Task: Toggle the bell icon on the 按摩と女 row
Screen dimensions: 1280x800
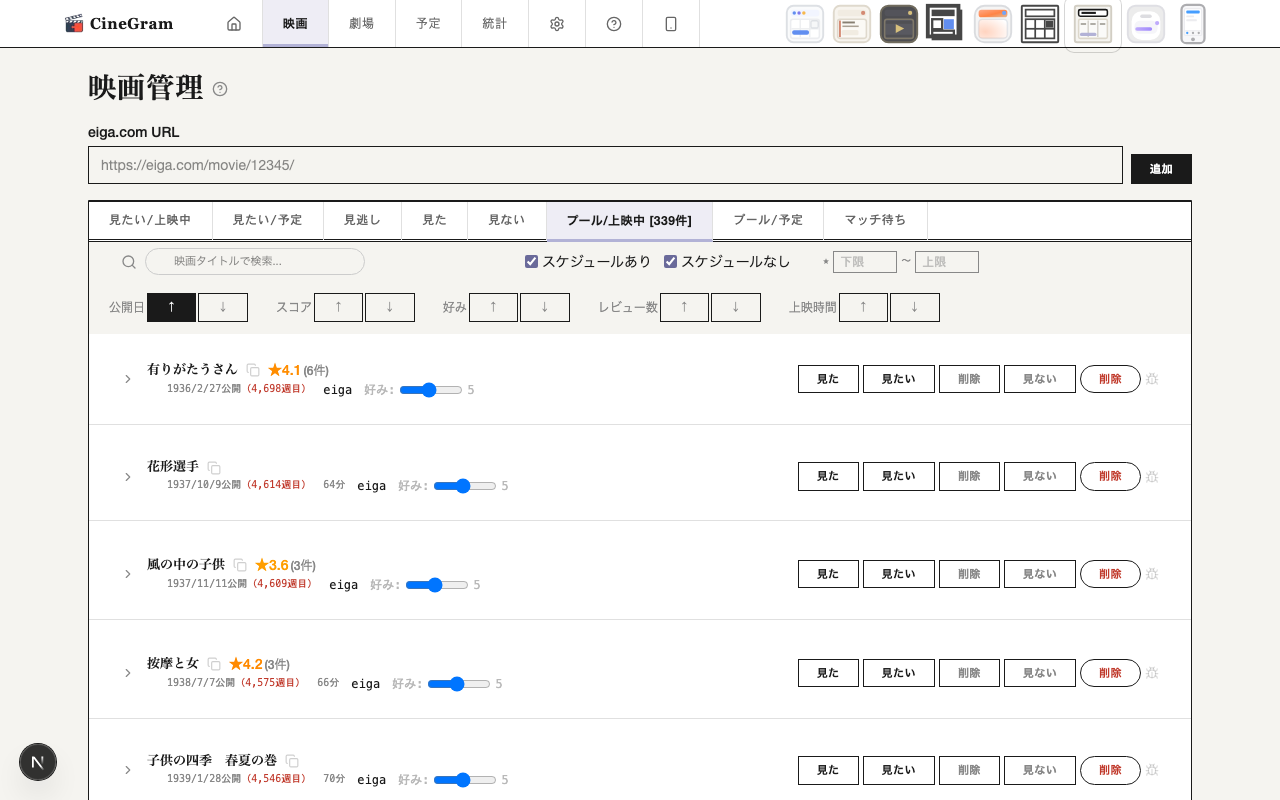Action: click(x=1152, y=673)
